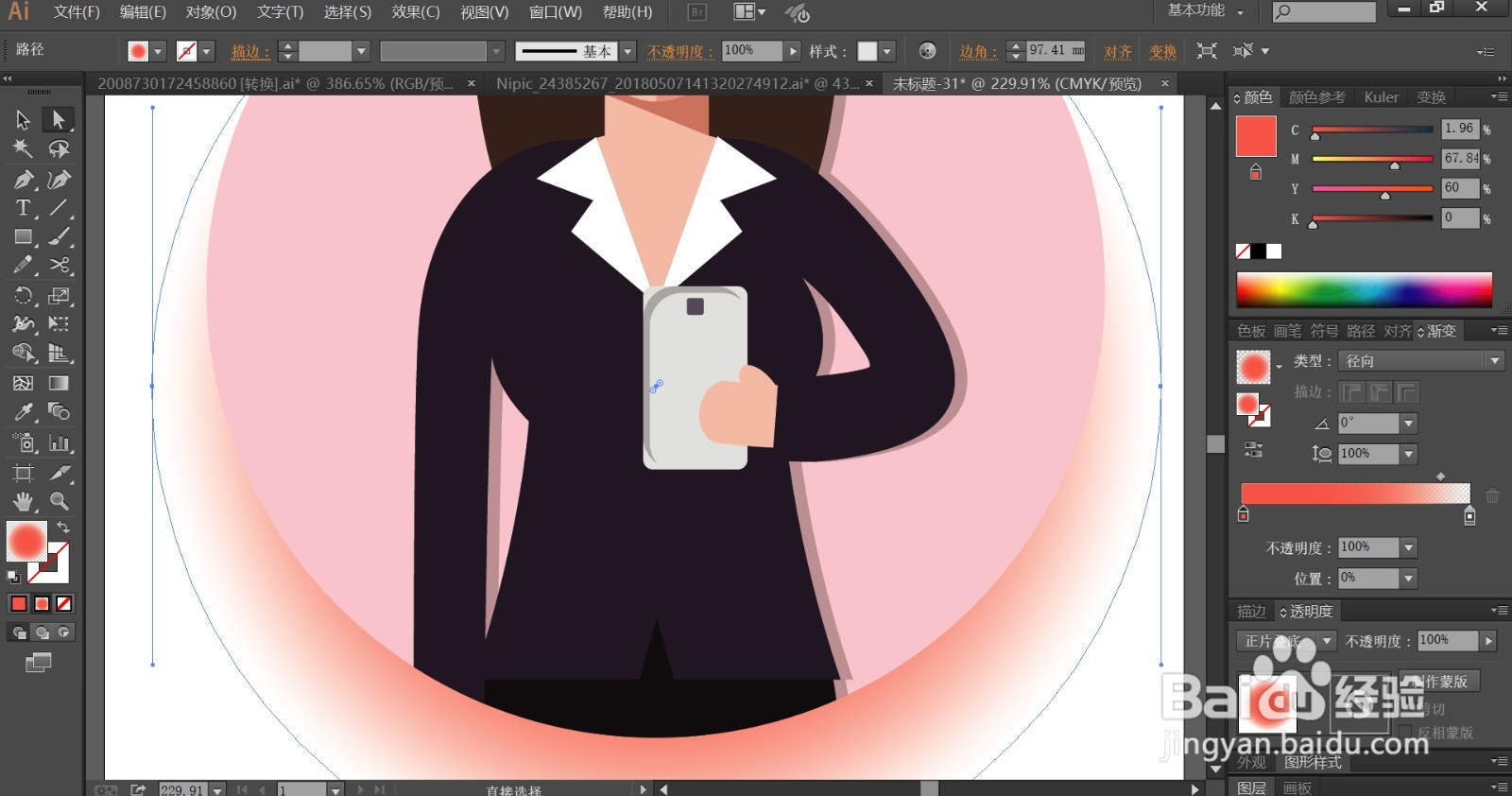Screen dimensions: 1512x796
Task: Select the Line Segment tool
Action: pyautogui.click(x=59, y=207)
